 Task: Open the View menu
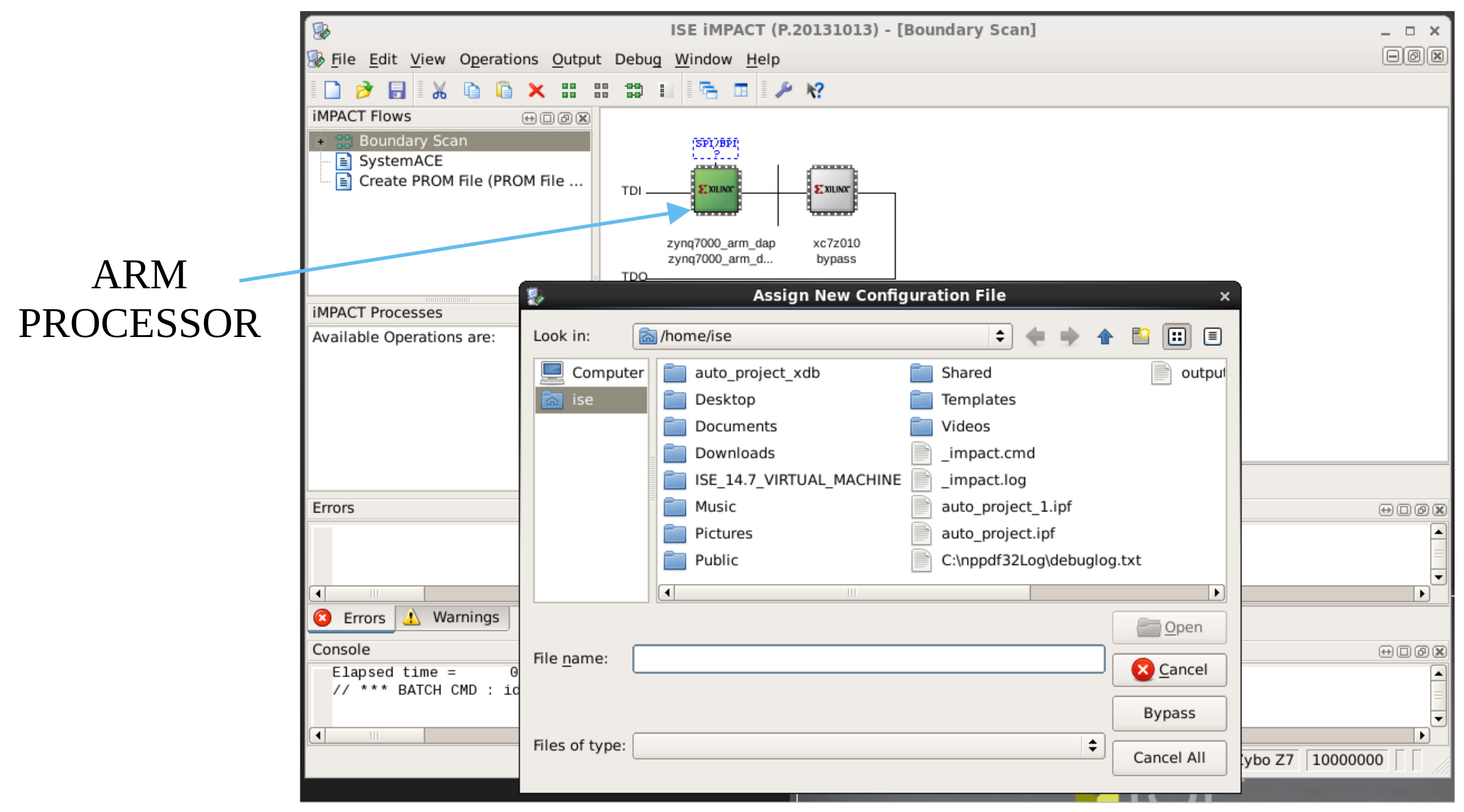pos(428,59)
